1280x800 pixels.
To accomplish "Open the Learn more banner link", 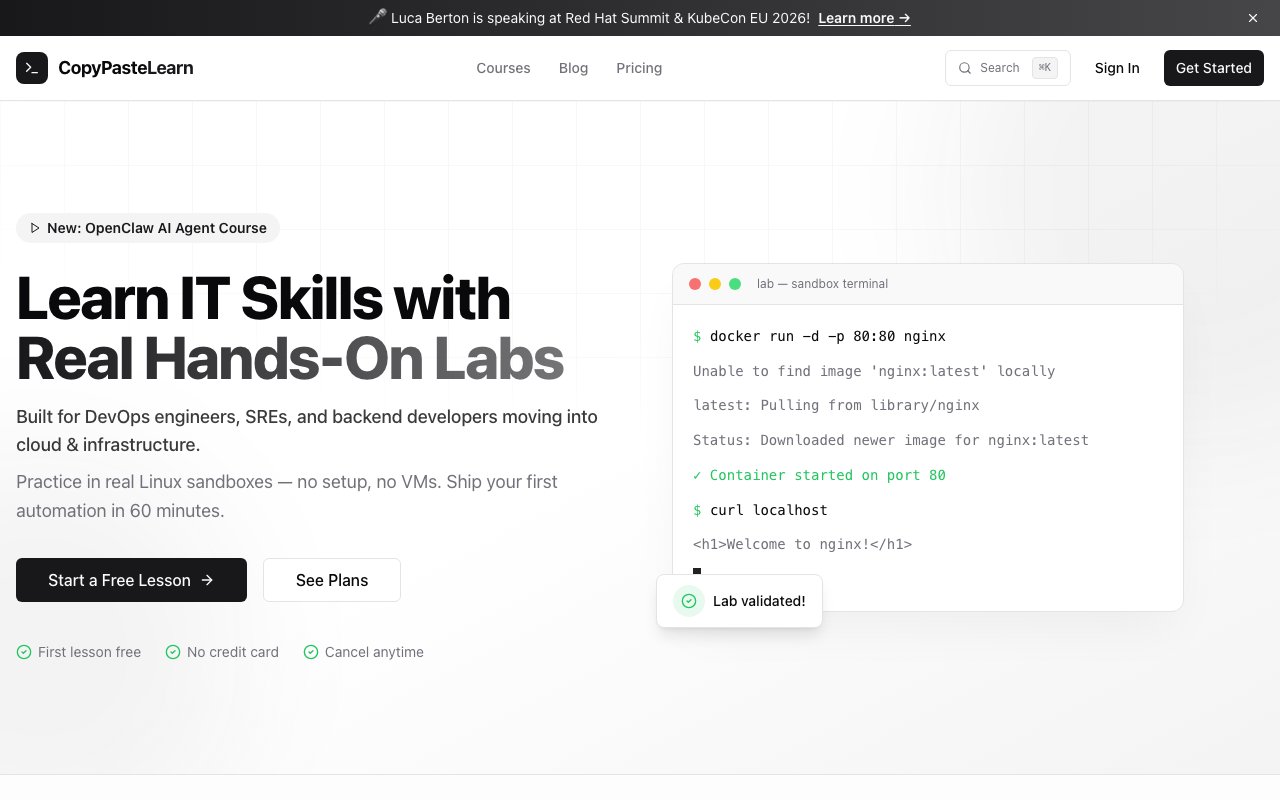I will pos(864,18).
